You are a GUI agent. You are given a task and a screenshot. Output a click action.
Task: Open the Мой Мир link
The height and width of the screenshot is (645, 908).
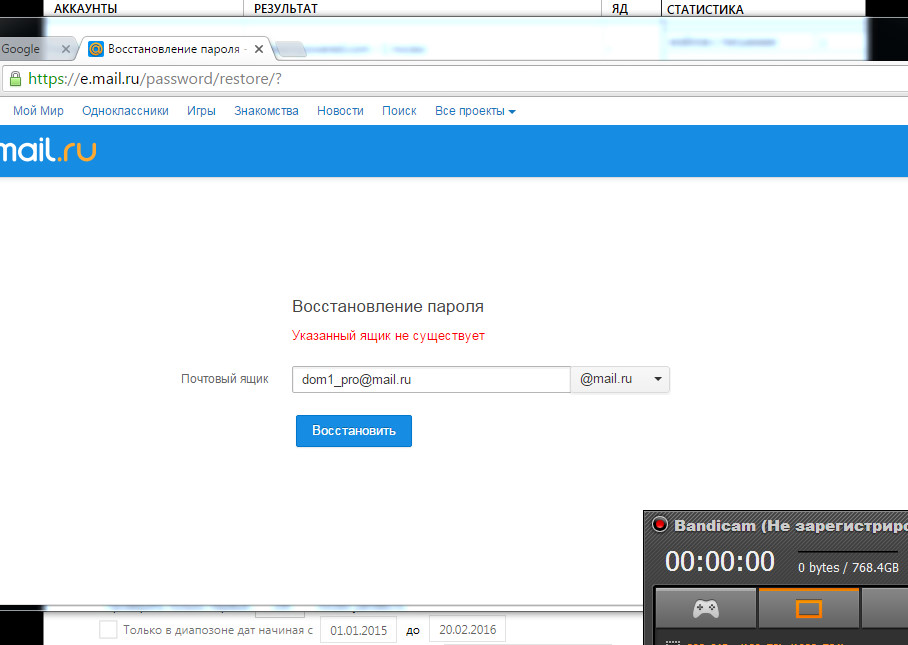pos(38,111)
